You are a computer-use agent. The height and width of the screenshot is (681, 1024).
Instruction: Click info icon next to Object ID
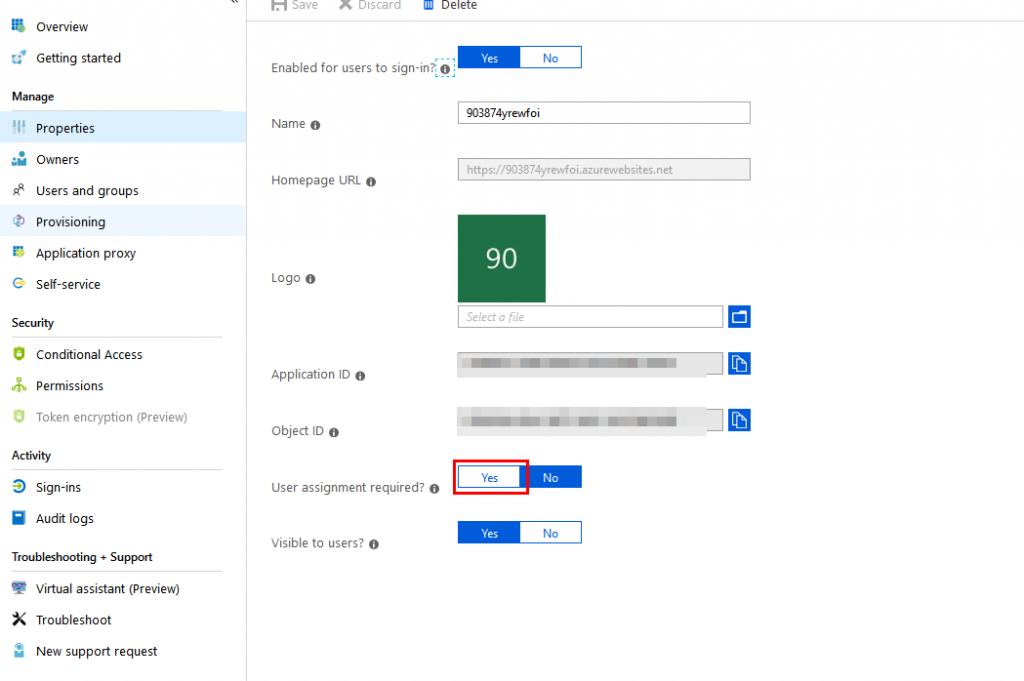tap(334, 432)
